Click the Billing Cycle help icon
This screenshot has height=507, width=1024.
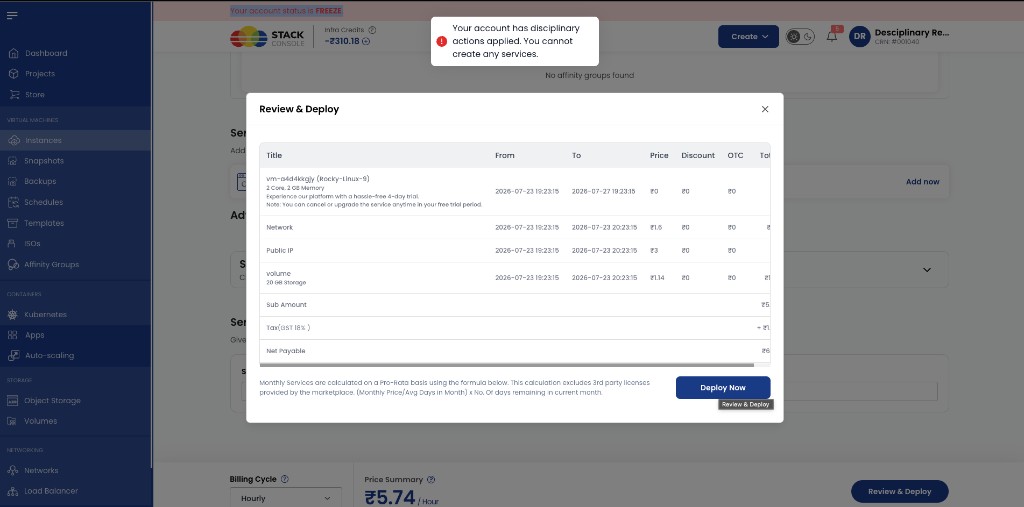[x=285, y=479]
